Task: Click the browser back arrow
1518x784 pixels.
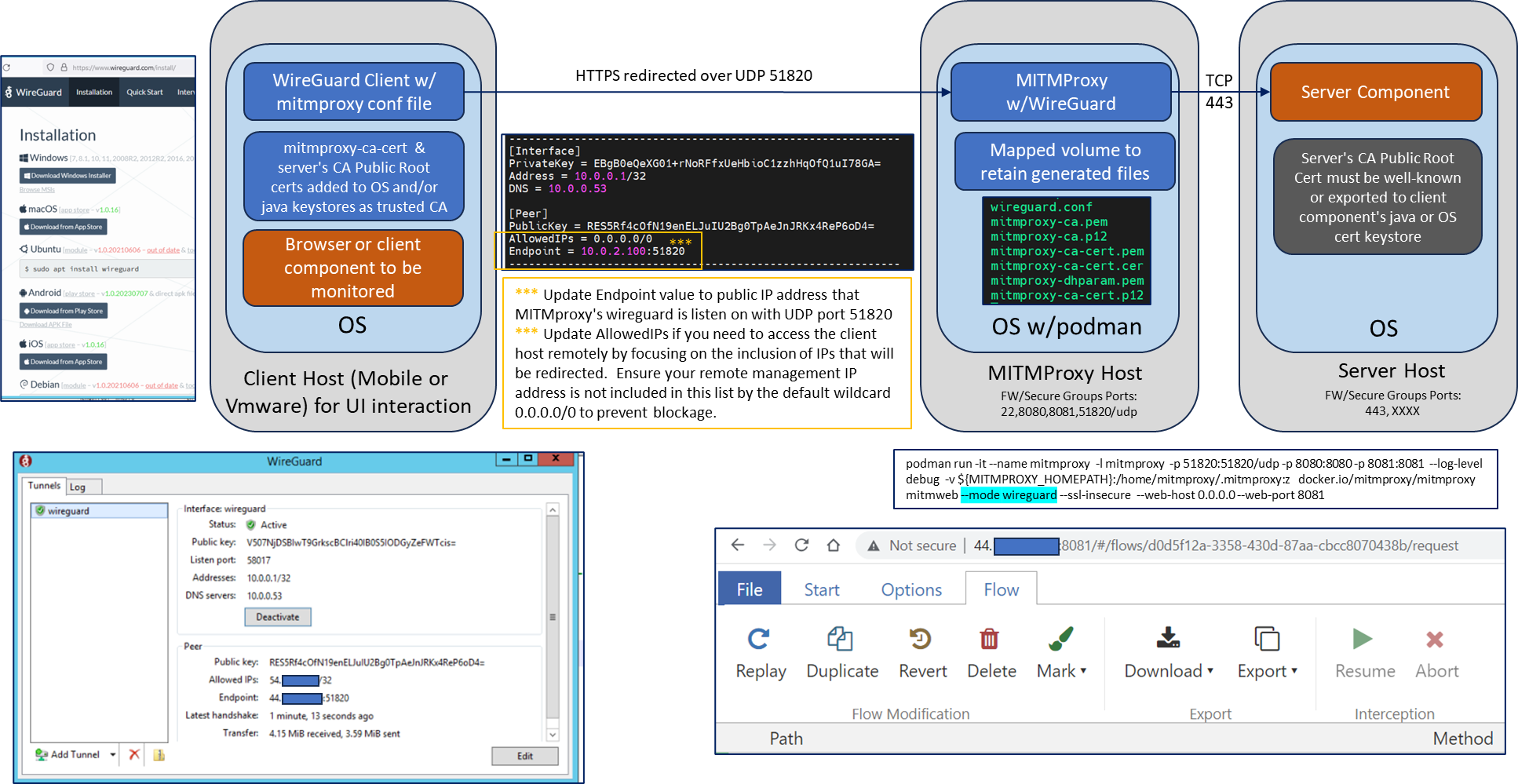Action: point(737,545)
